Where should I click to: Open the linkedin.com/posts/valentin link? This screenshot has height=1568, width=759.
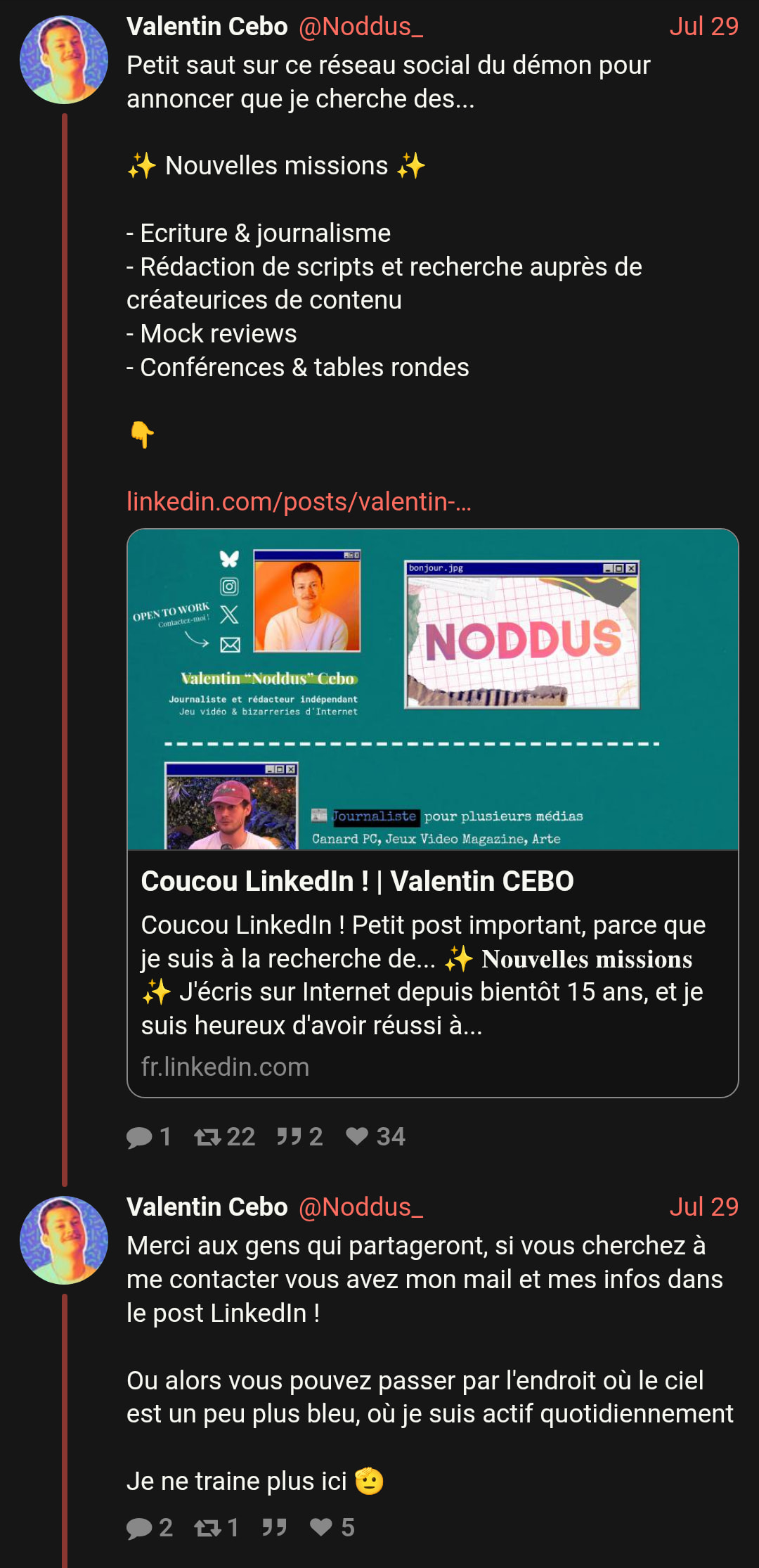coord(299,501)
